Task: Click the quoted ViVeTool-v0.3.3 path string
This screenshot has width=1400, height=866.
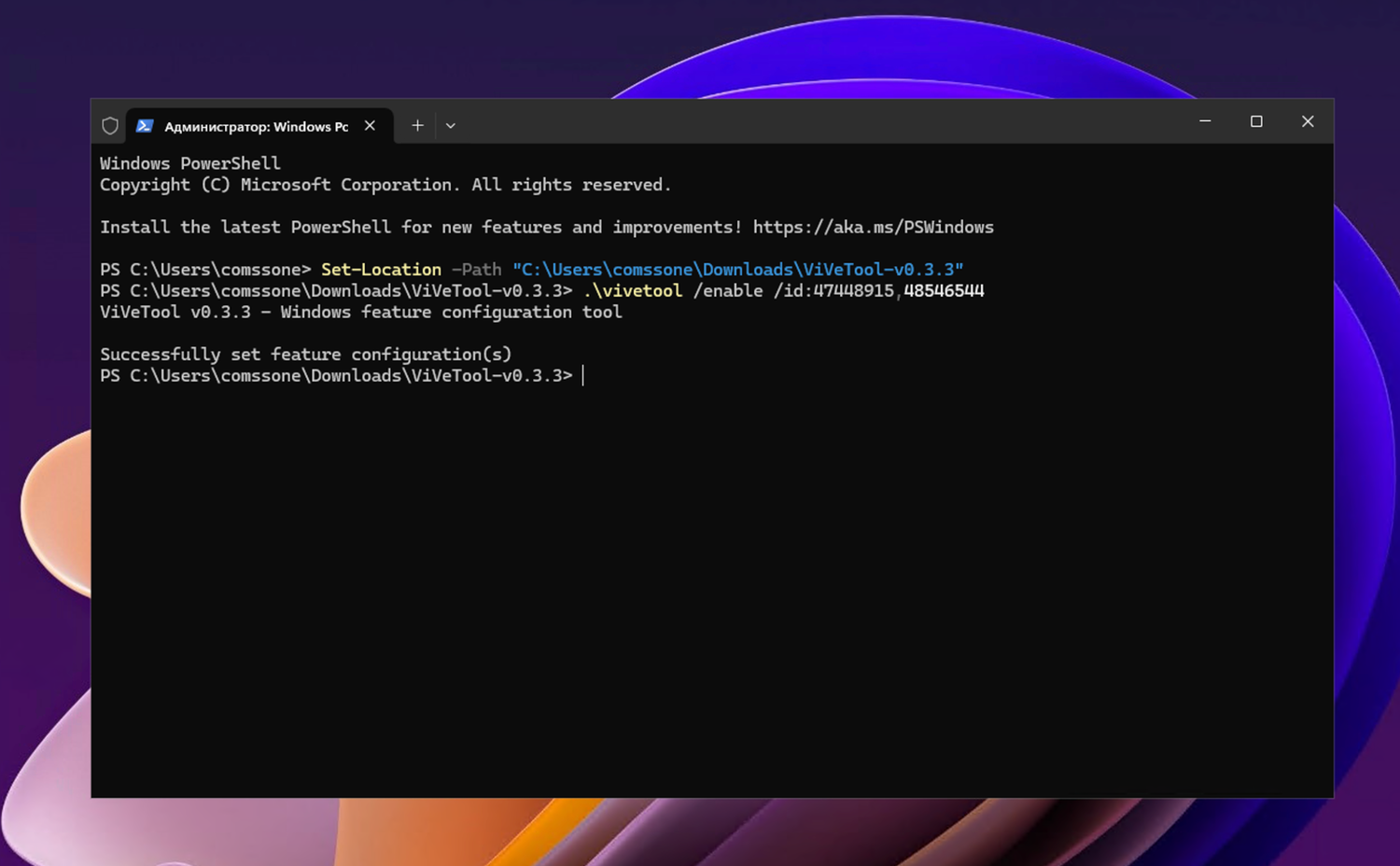Action: click(x=737, y=270)
